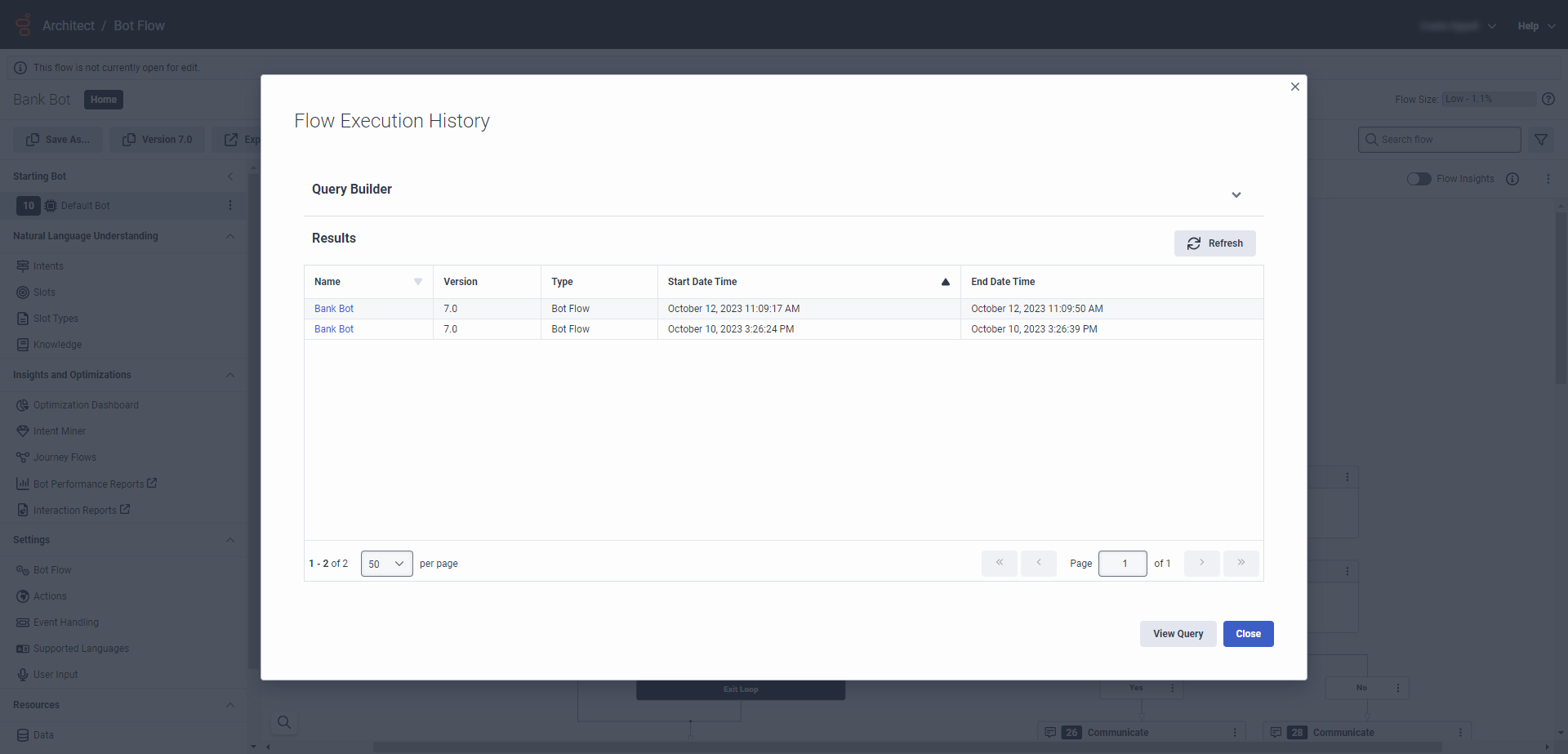Image resolution: width=1568 pixels, height=754 pixels.
Task: Open the Knowledge section
Action: tap(57, 344)
